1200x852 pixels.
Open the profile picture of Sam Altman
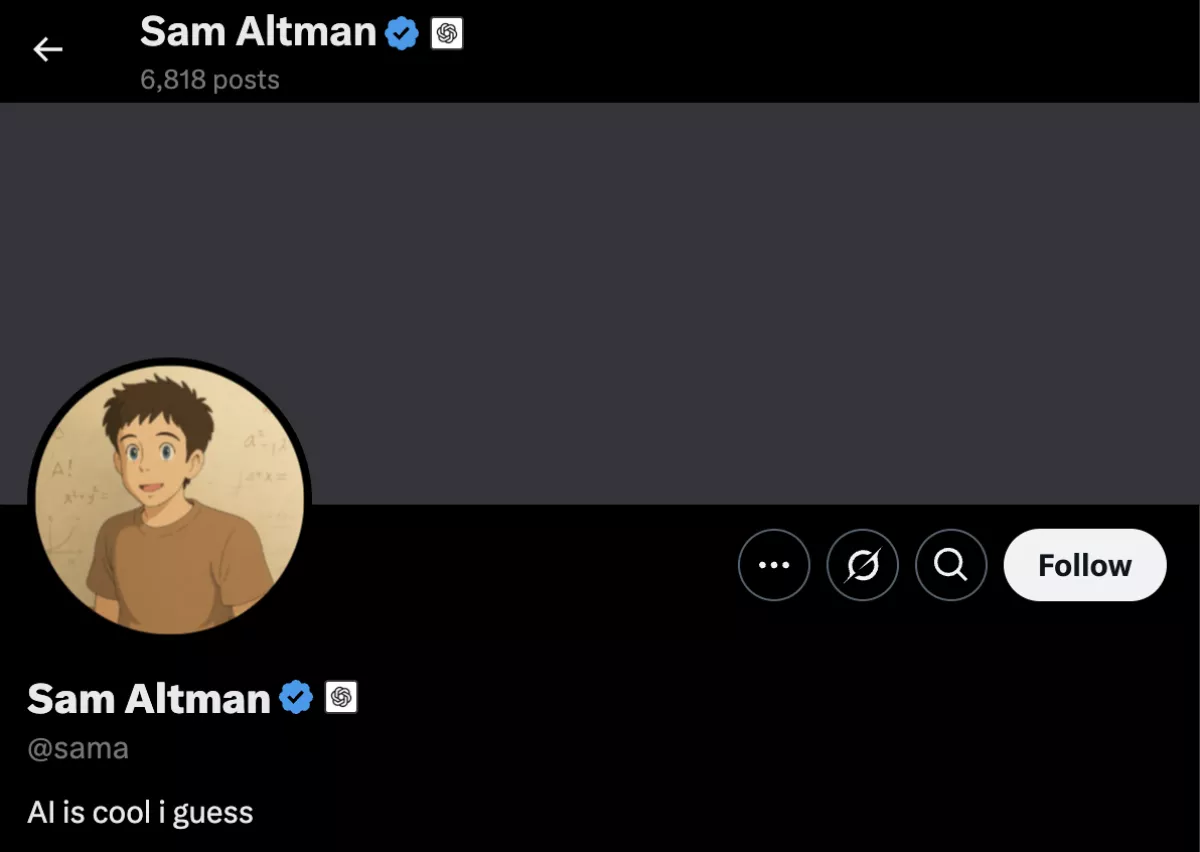[168, 499]
